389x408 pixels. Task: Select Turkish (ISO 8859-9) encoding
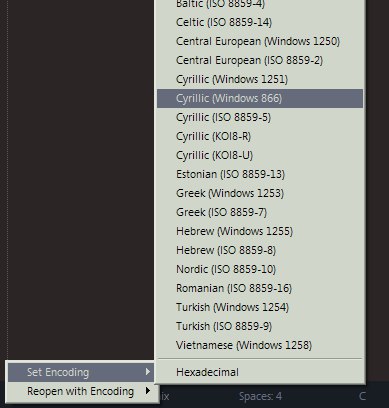(260, 326)
